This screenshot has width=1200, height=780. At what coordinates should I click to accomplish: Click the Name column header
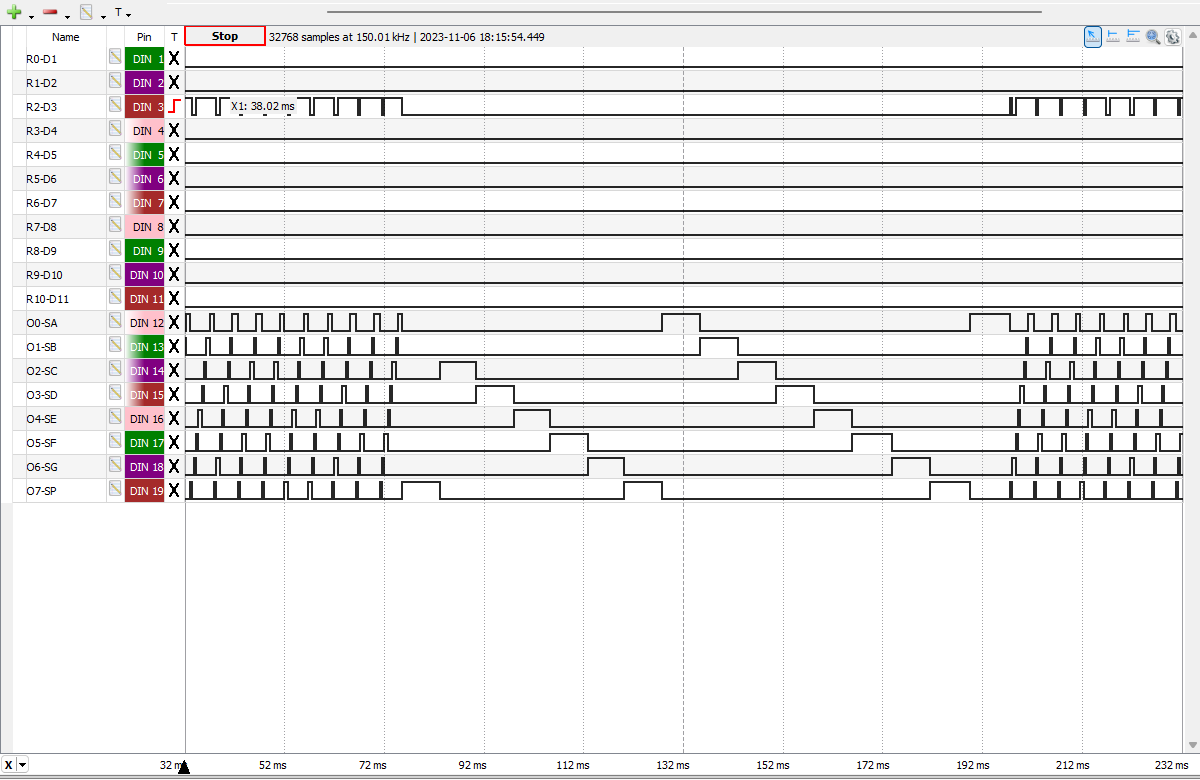click(x=66, y=37)
